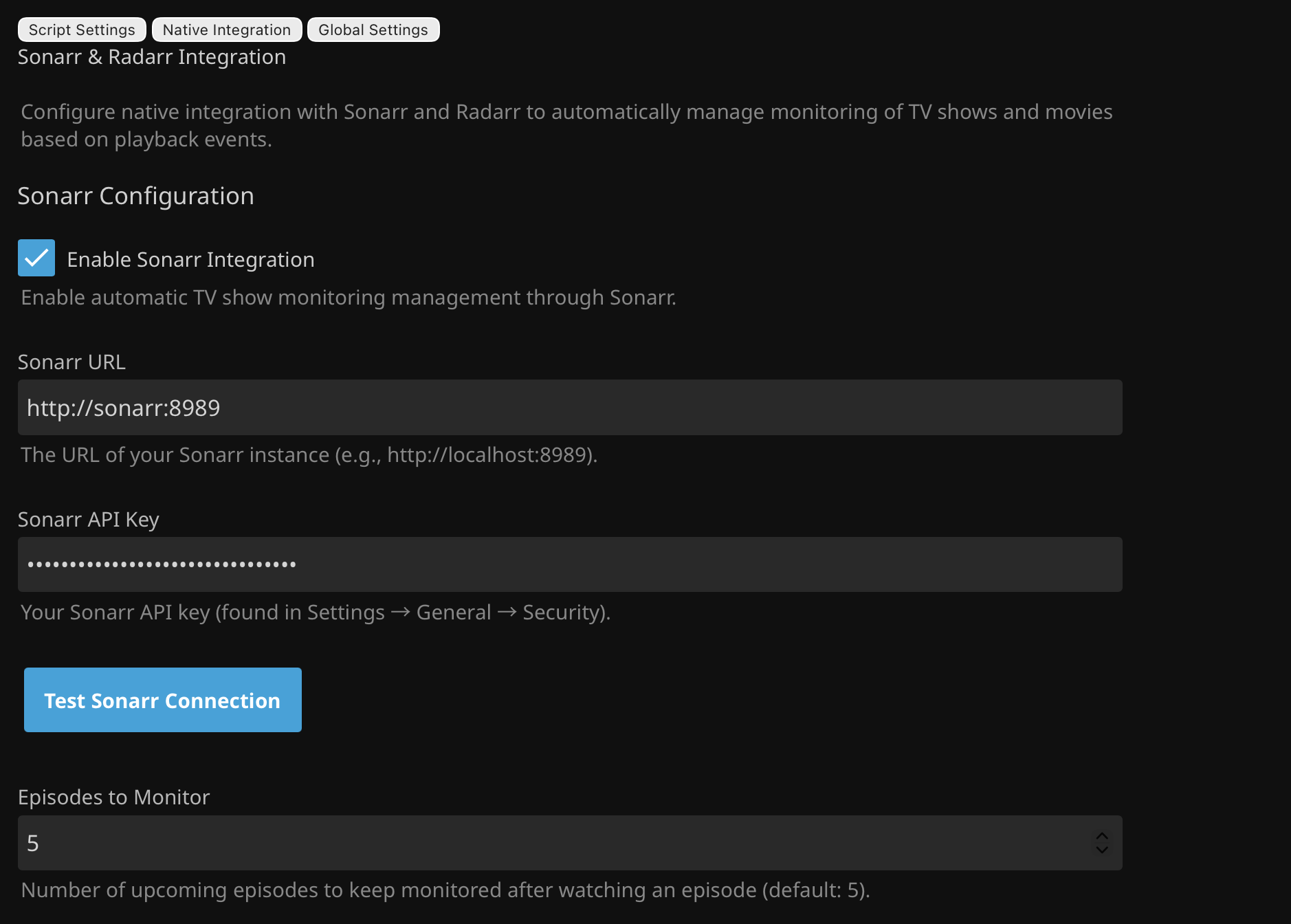Decrease Episodes to Monitor with down arrow
Image resolution: width=1291 pixels, height=924 pixels.
click(1101, 850)
